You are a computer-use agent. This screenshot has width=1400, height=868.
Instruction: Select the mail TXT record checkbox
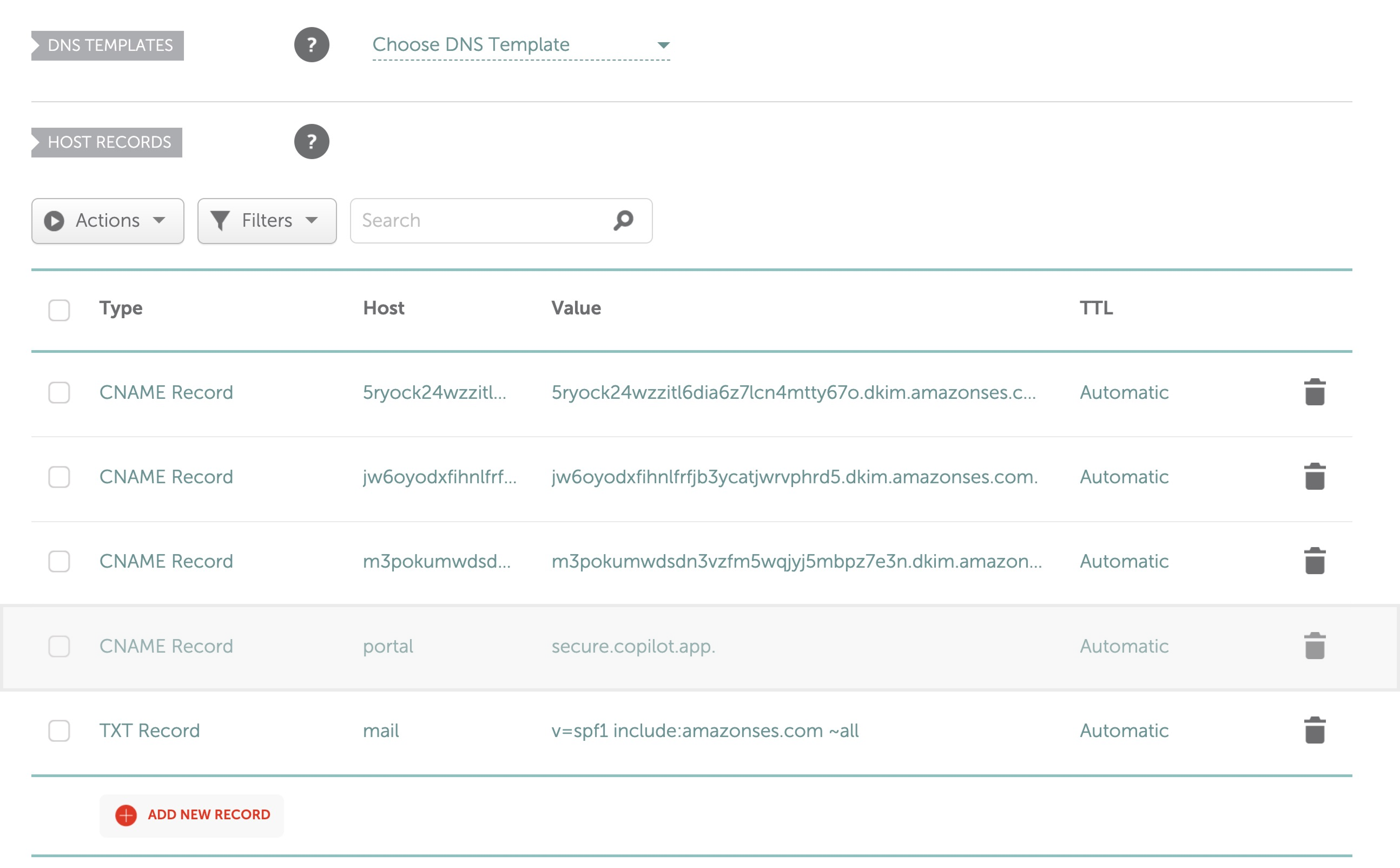[x=59, y=731]
